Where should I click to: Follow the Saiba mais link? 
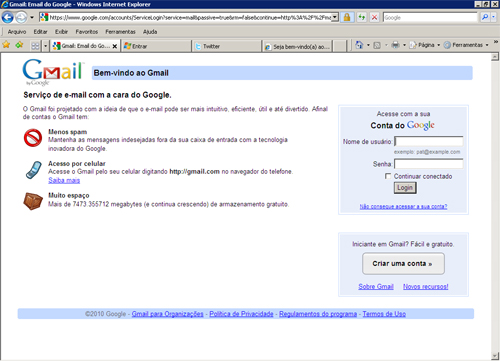click(x=64, y=180)
